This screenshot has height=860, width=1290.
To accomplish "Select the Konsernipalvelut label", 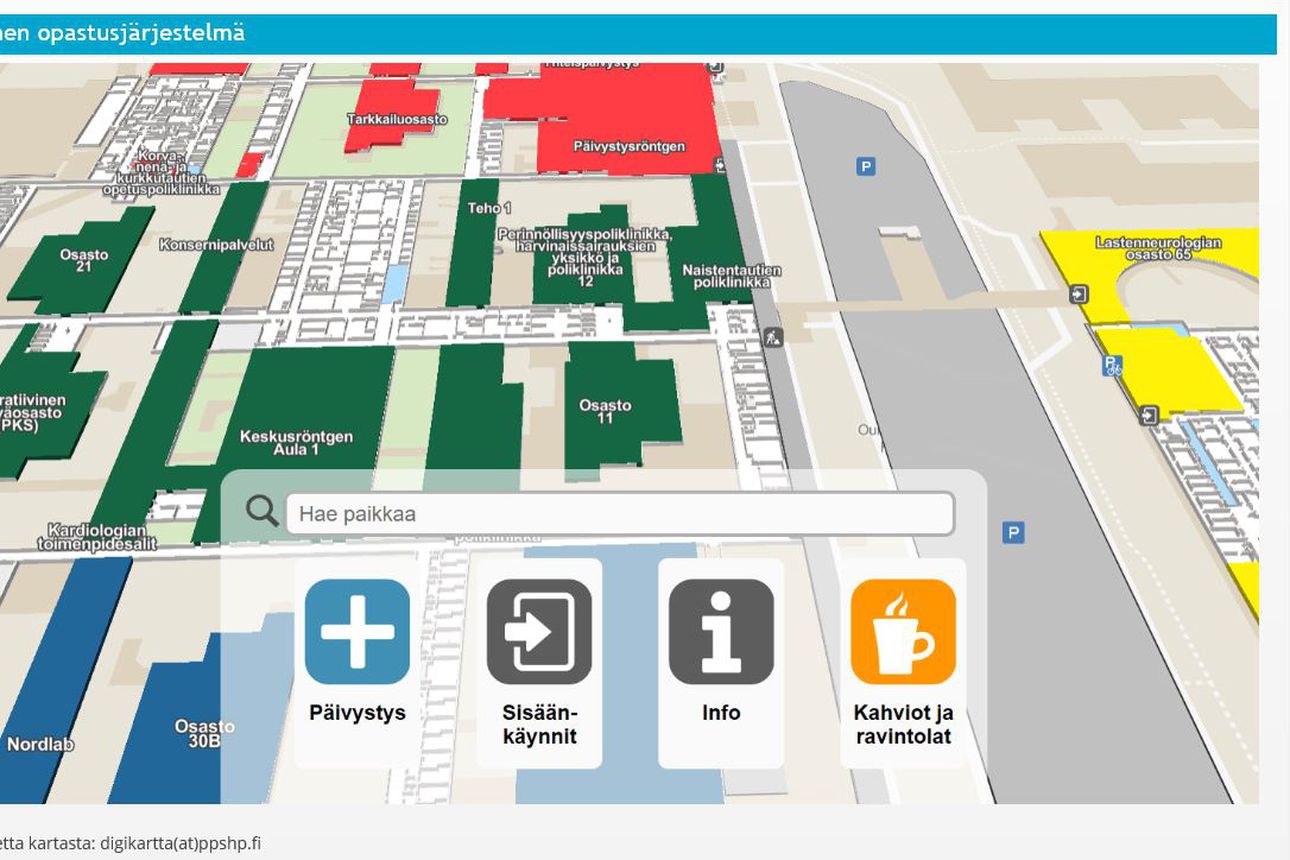I will click(216, 244).
